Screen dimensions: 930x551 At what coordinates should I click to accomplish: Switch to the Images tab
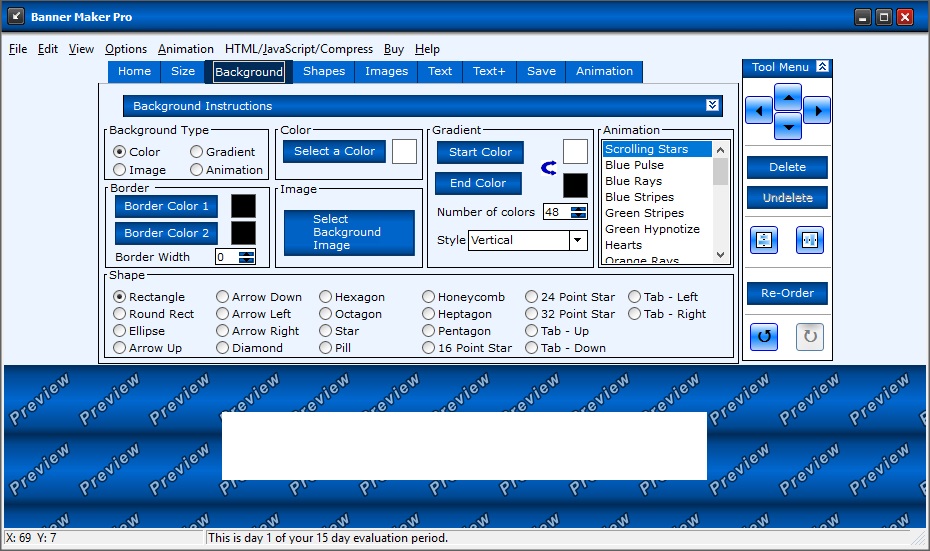click(x=387, y=71)
